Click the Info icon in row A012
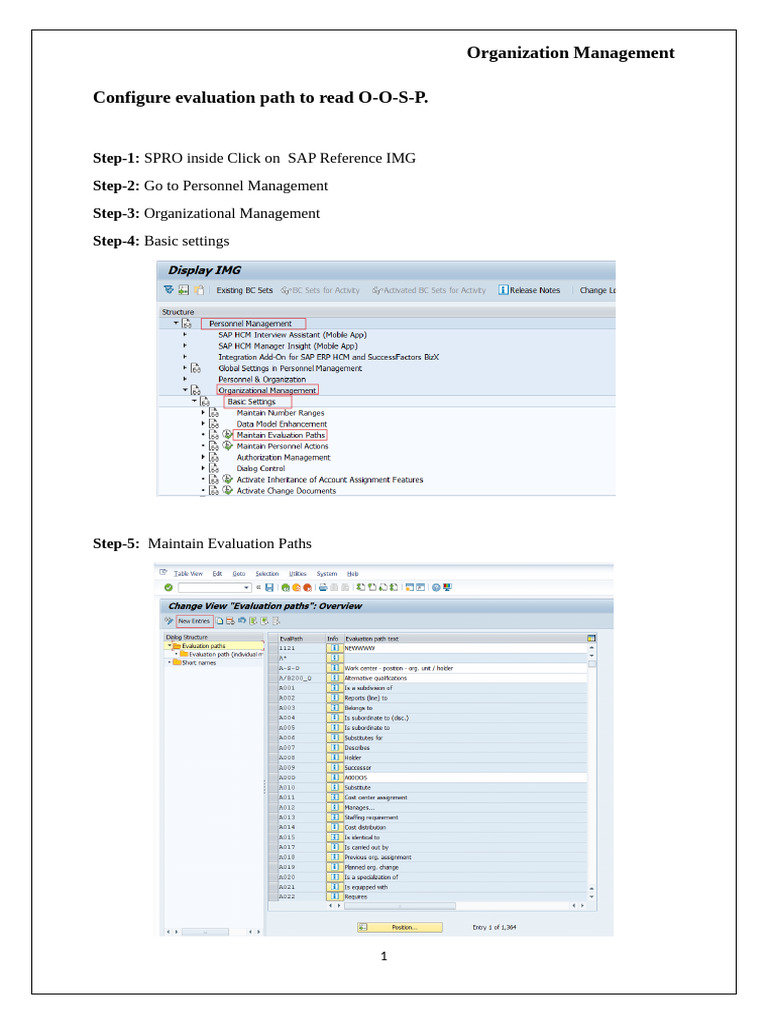 point(334,807)
